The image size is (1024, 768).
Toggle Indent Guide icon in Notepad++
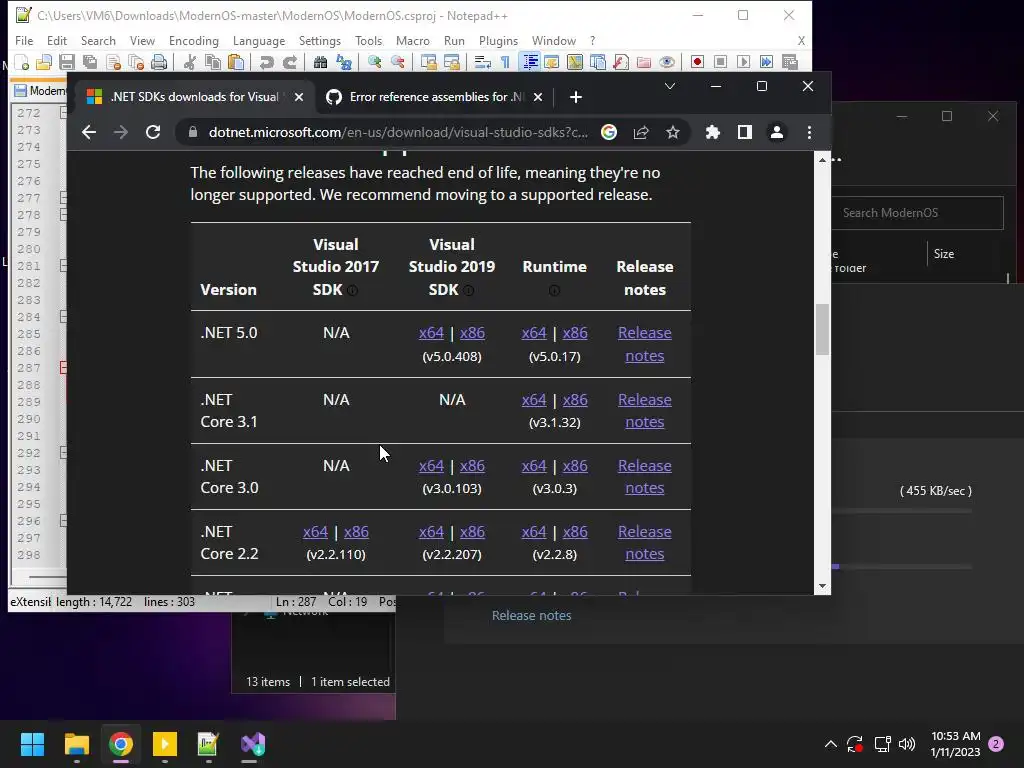(529, 62)
